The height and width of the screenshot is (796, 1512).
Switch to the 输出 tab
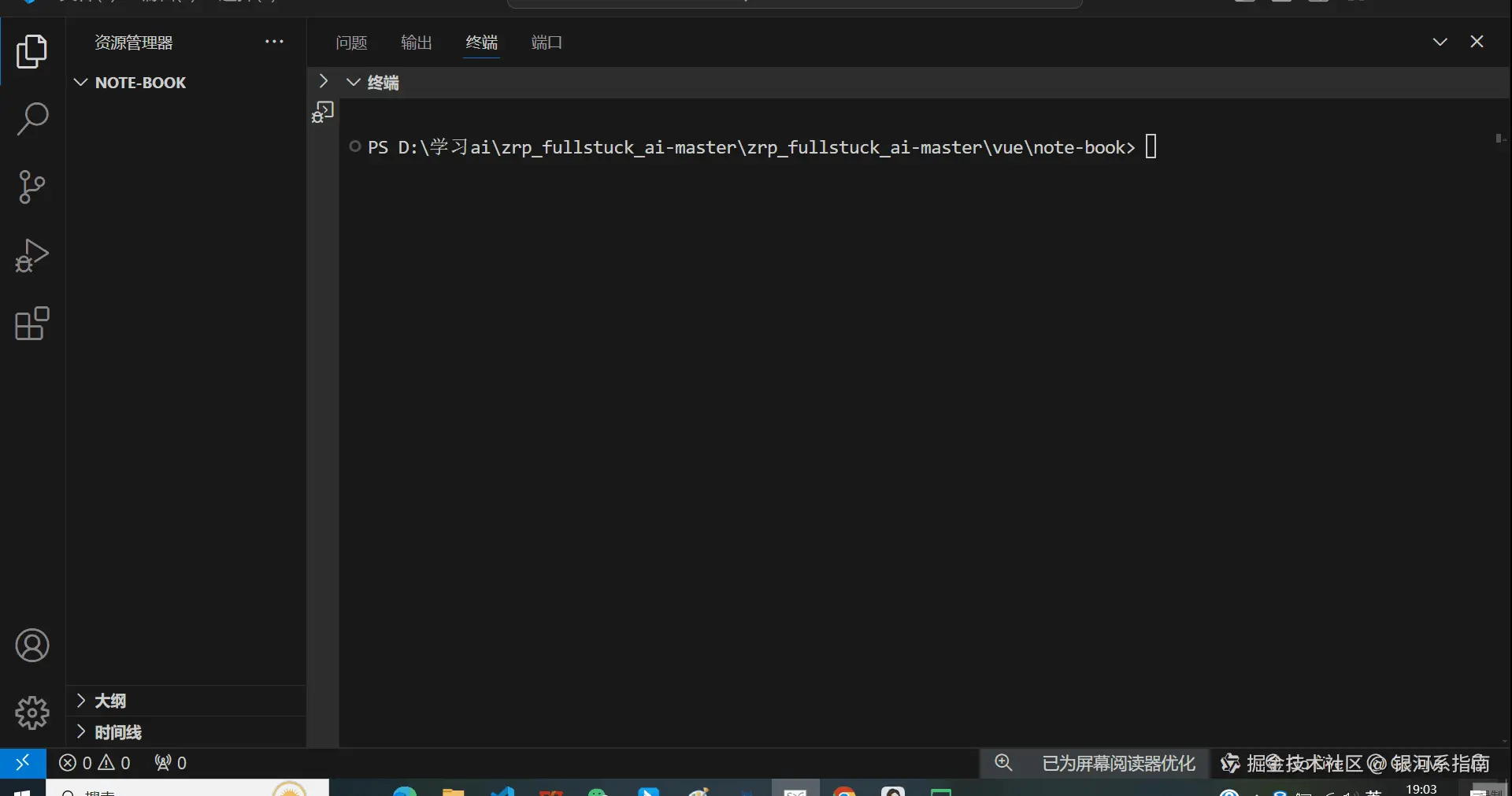click(x=417, y=43)
